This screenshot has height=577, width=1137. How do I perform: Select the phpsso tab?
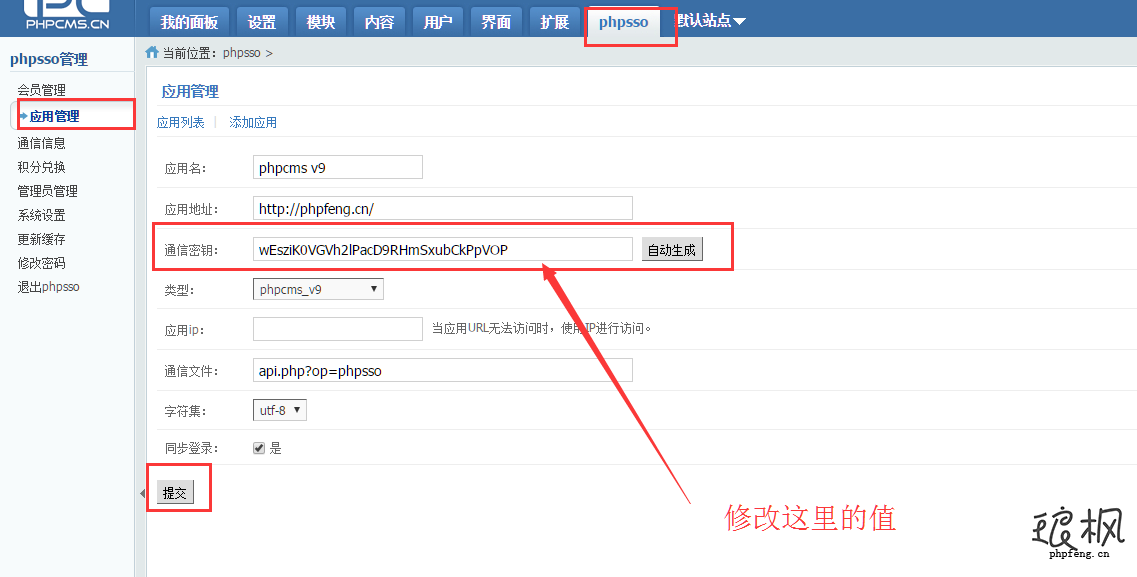(x=624, y=22)
